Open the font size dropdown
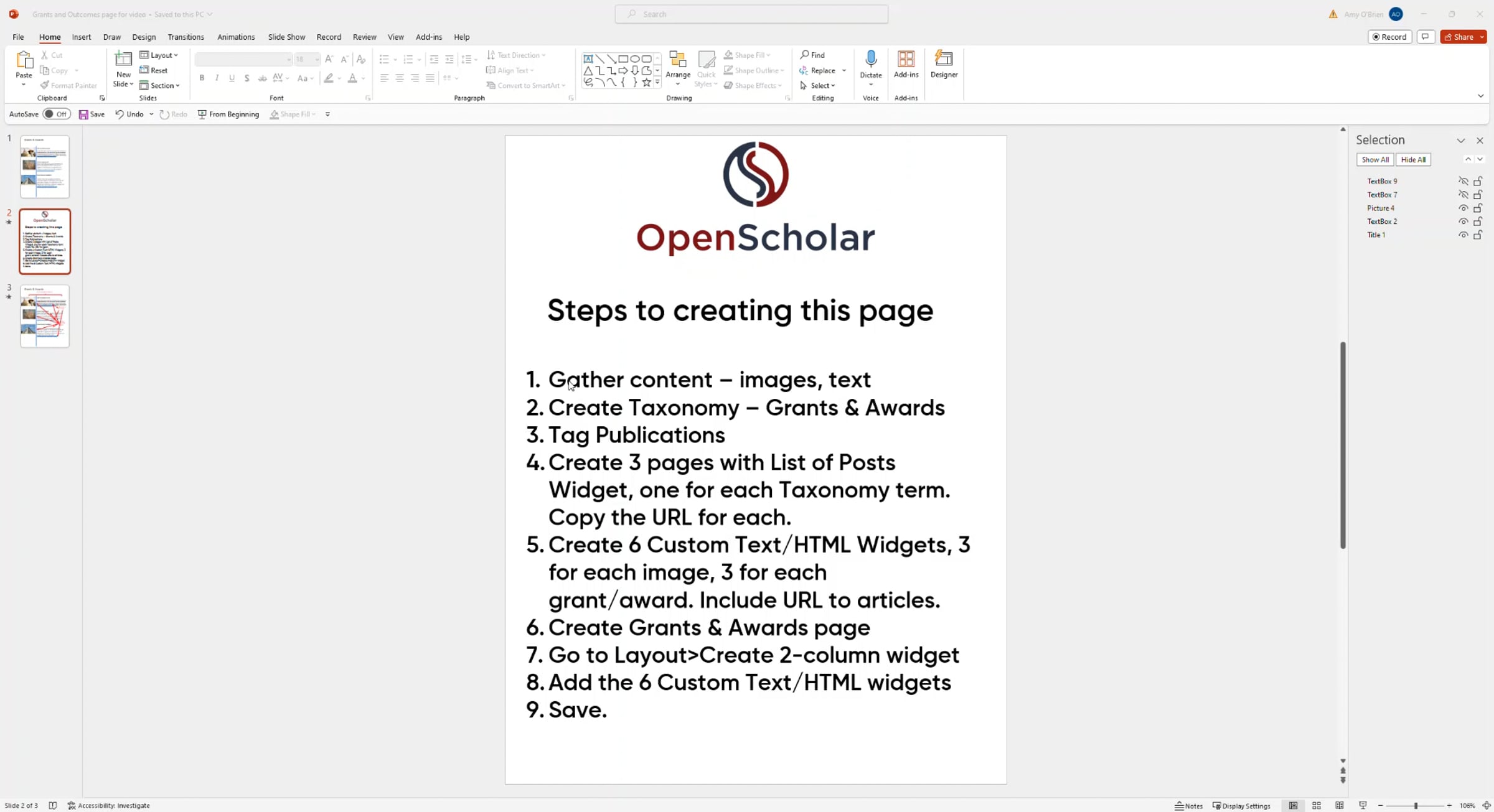The image size is (1494, 812). (x=317, y=59)
